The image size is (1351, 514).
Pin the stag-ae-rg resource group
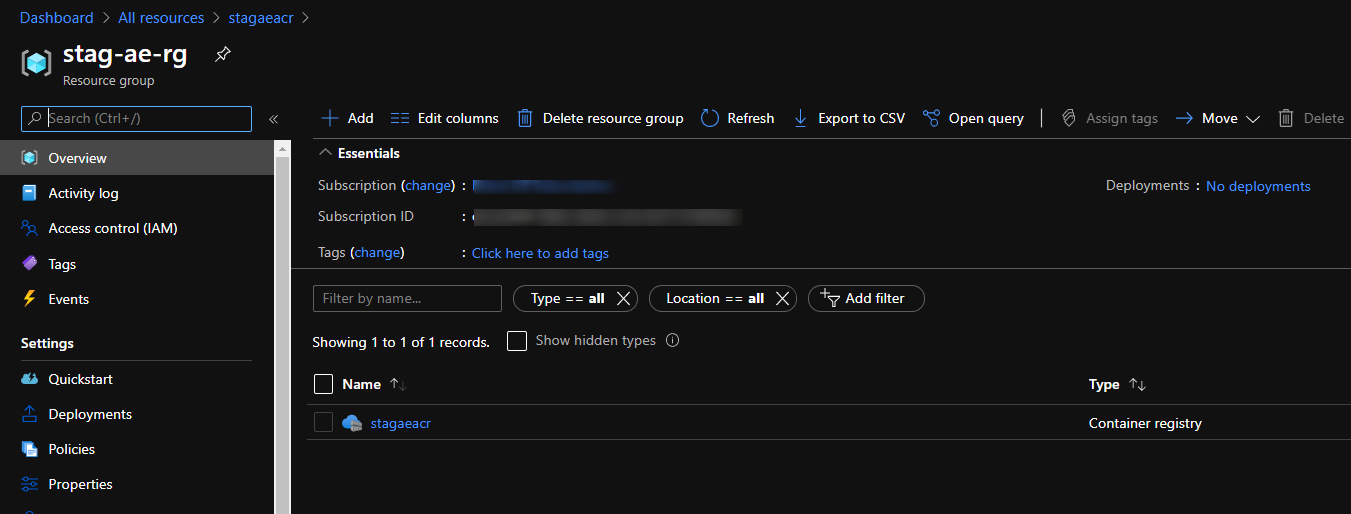coord(223,55)
